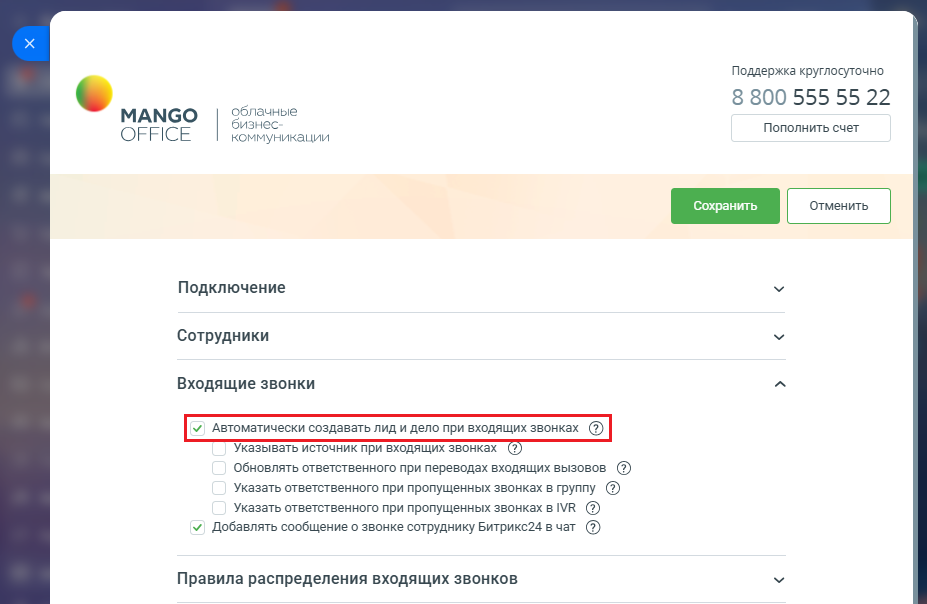
Task: Expand the Сотрудники section chevron
Action: pos(779,337)
